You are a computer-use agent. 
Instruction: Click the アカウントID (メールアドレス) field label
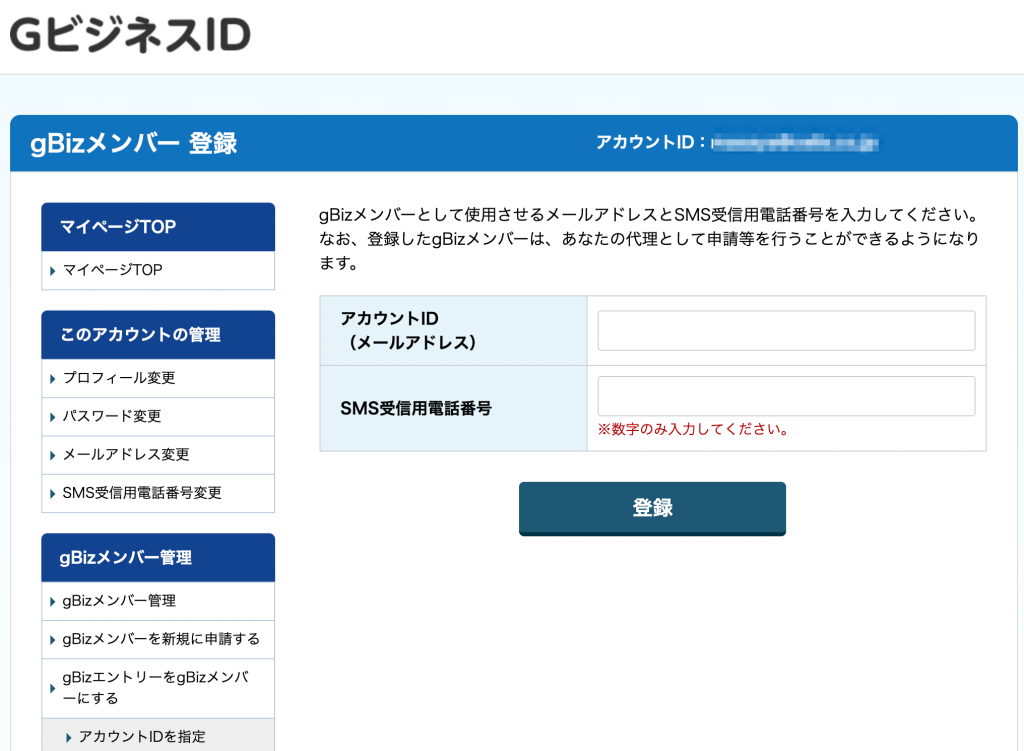click(x=408, y=330)
